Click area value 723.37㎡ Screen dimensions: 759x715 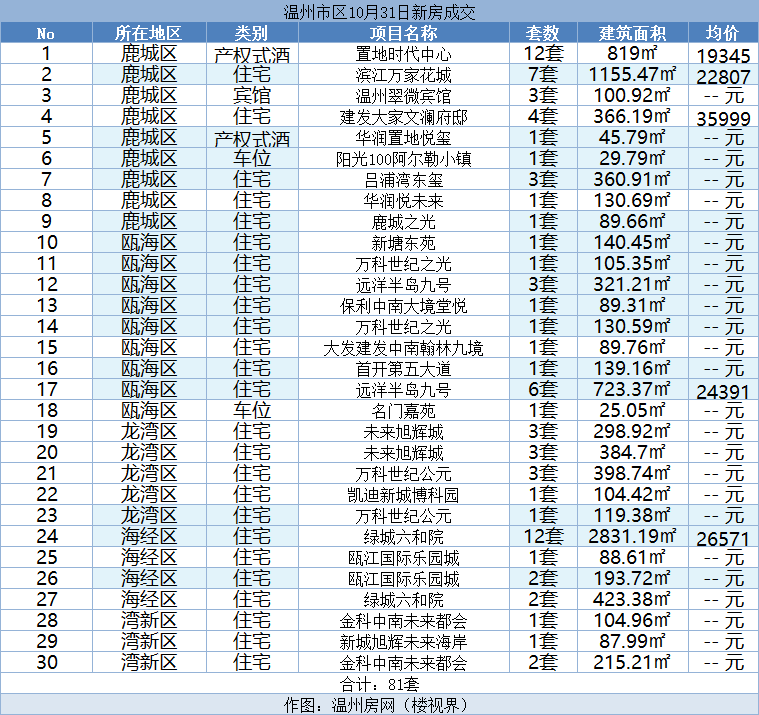[x=632, y=389]
